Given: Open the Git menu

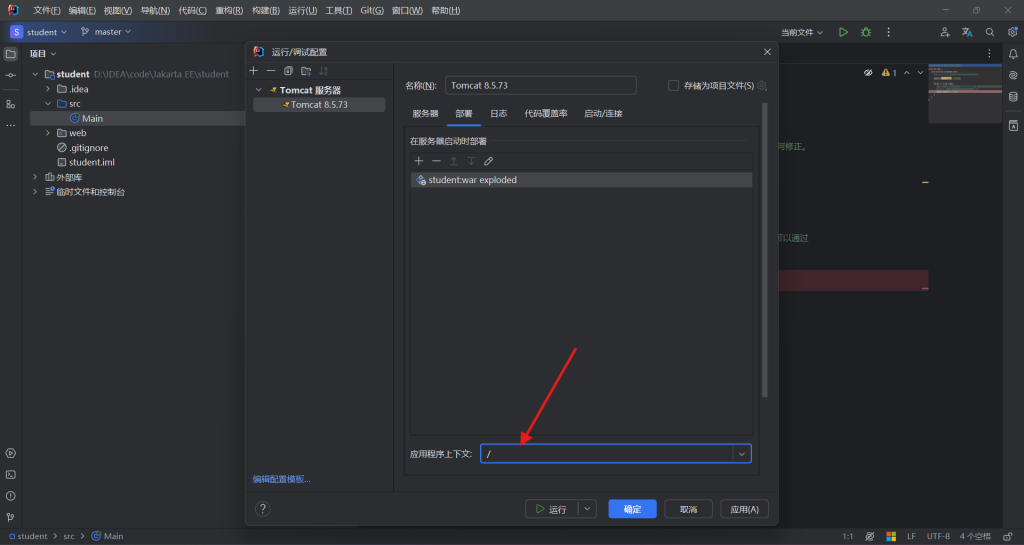Looking at the screenshot, I should (372, 10).
